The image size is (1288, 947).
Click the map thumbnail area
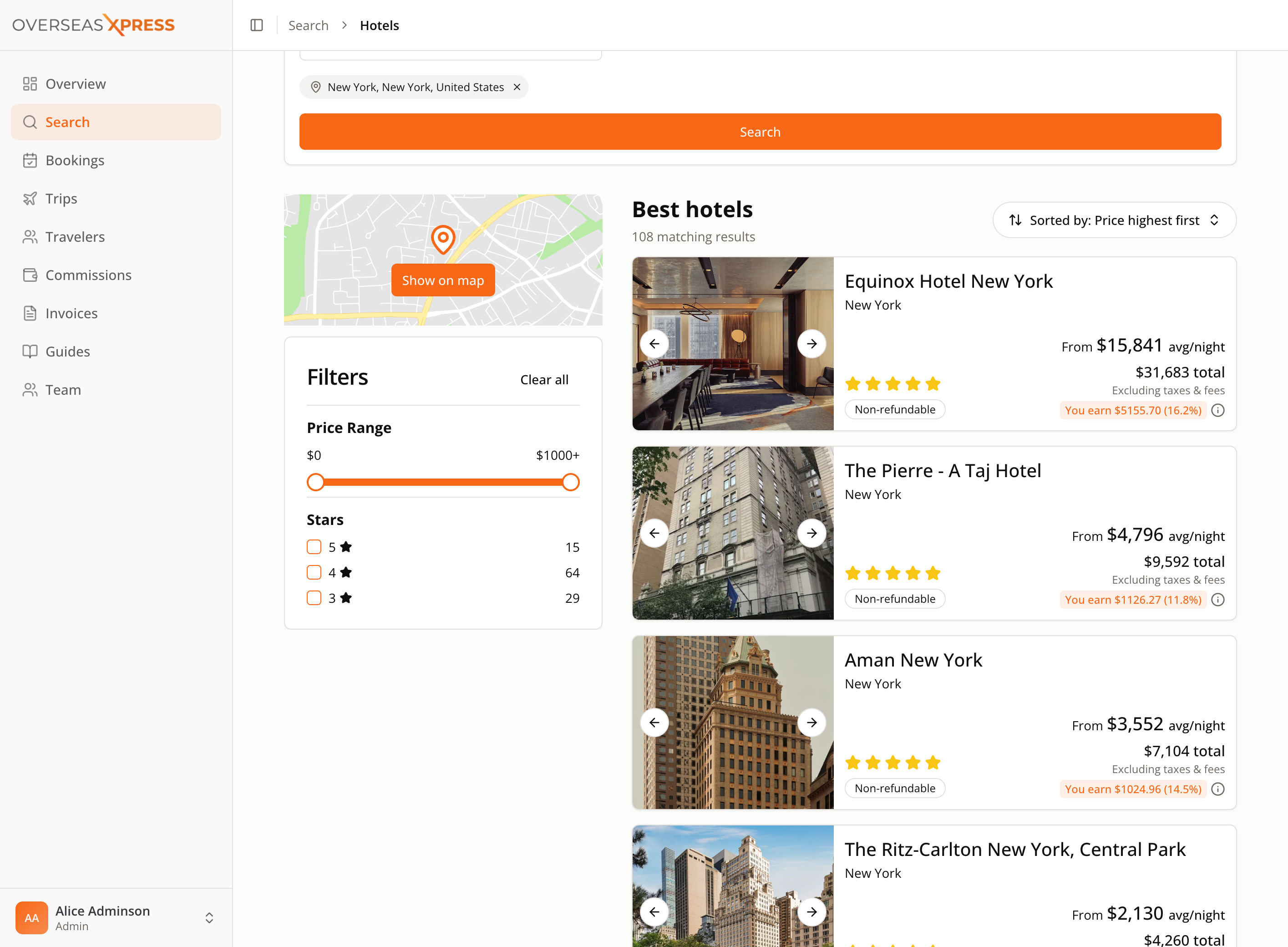tap(443, 260)
